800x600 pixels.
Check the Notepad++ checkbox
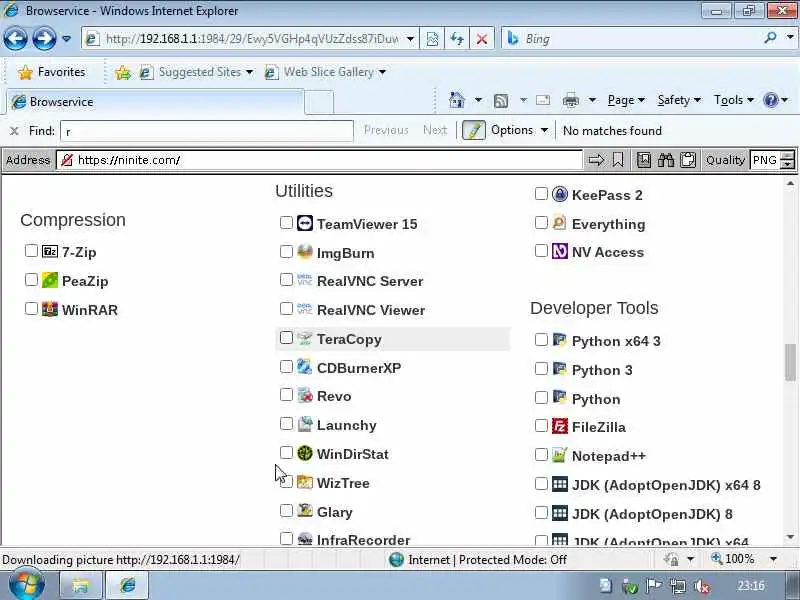click(x=541, y=454)
